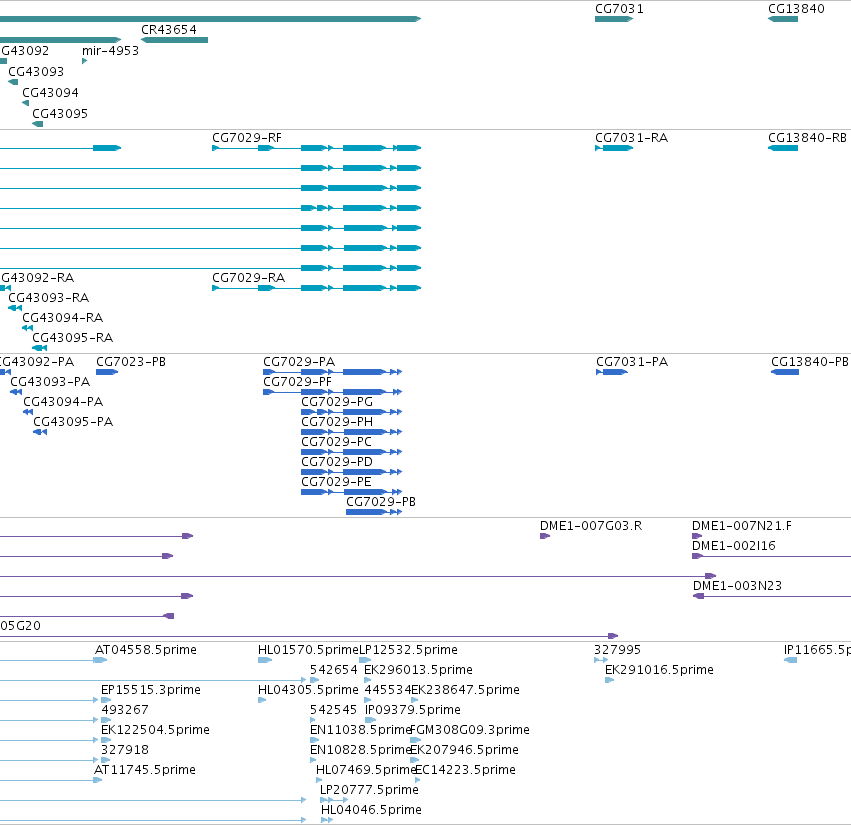Click the 493267 feature label

pos(125,710)
